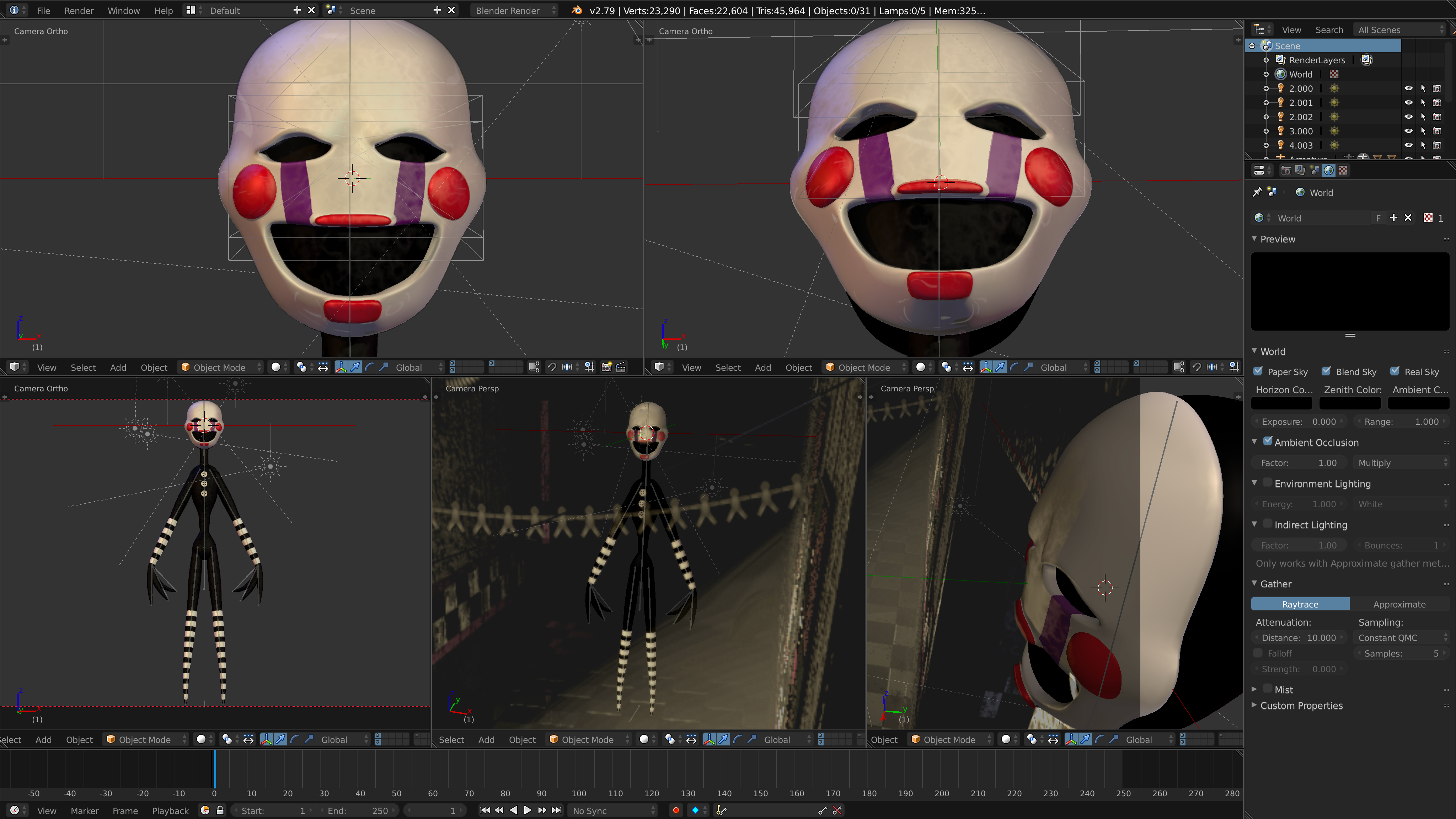
Task: Toggle selectability cursor icon for lamp 2.002
Action: tap(1423, 117)
